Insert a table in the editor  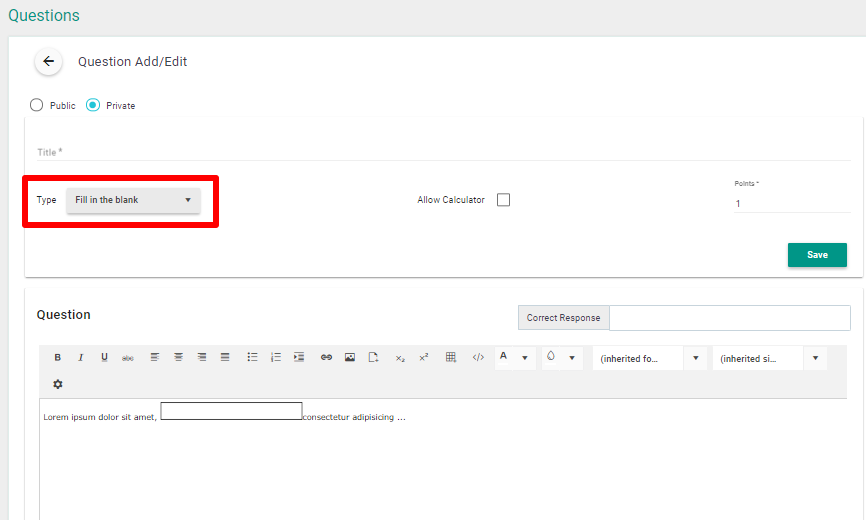point(451,358)
